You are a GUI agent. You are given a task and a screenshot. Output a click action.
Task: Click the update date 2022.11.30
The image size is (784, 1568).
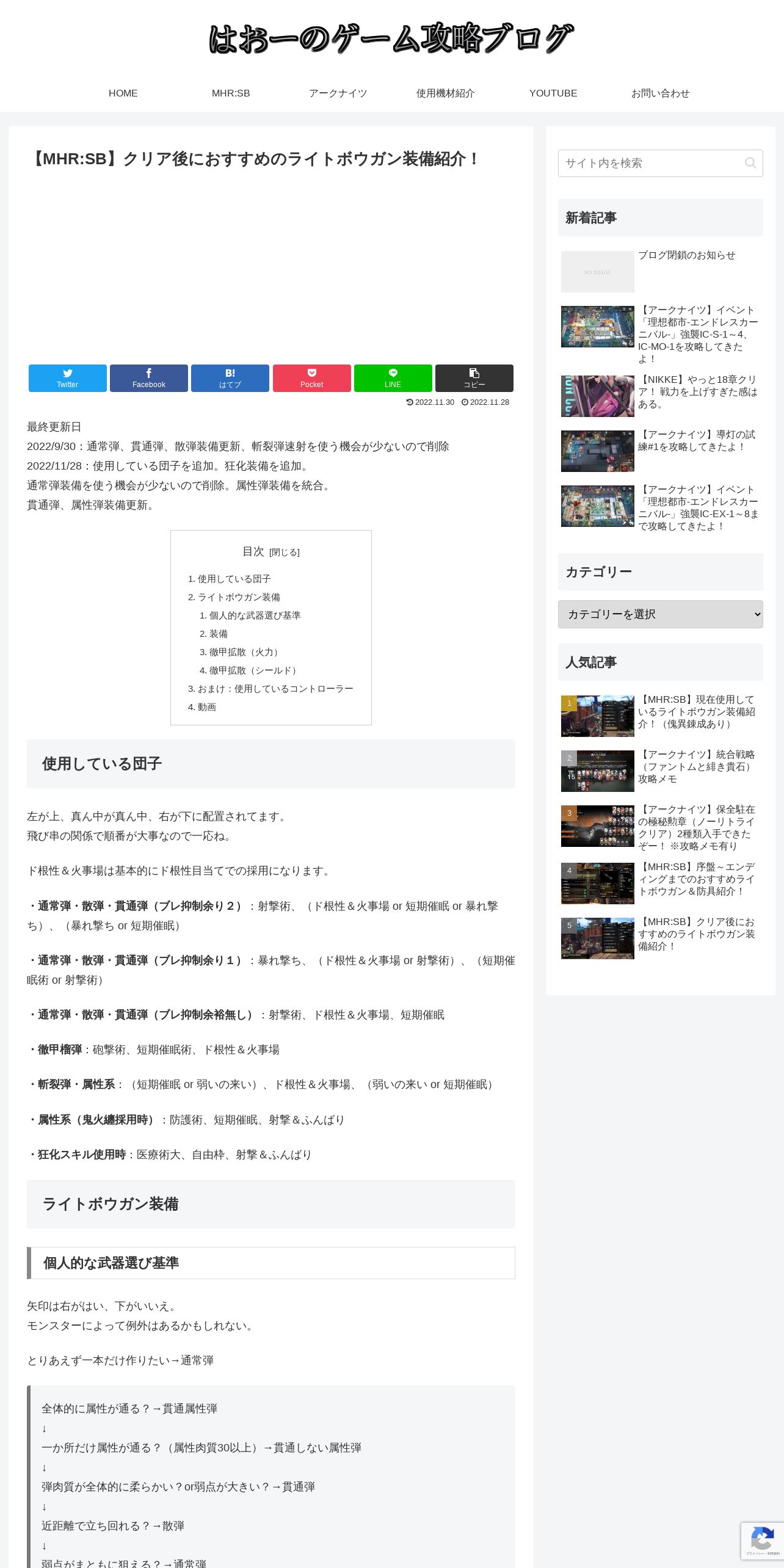click(430, 402)
